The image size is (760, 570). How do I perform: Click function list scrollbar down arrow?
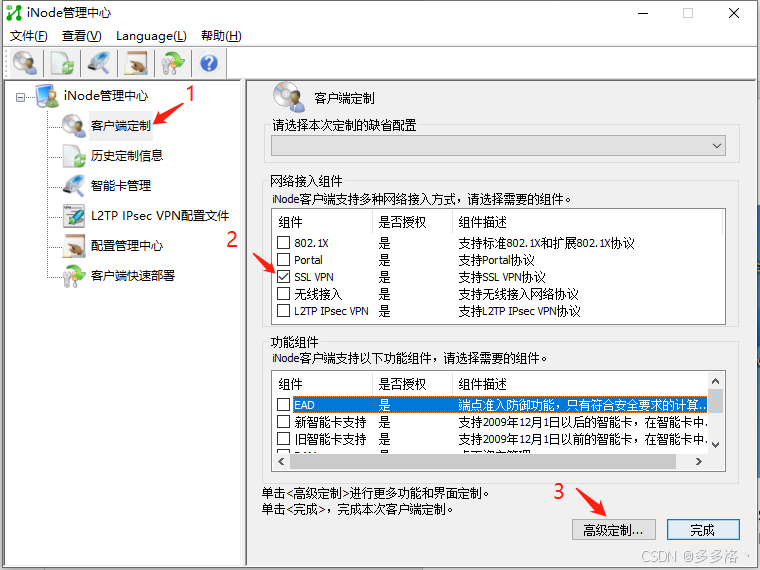(x=715, y=444)
